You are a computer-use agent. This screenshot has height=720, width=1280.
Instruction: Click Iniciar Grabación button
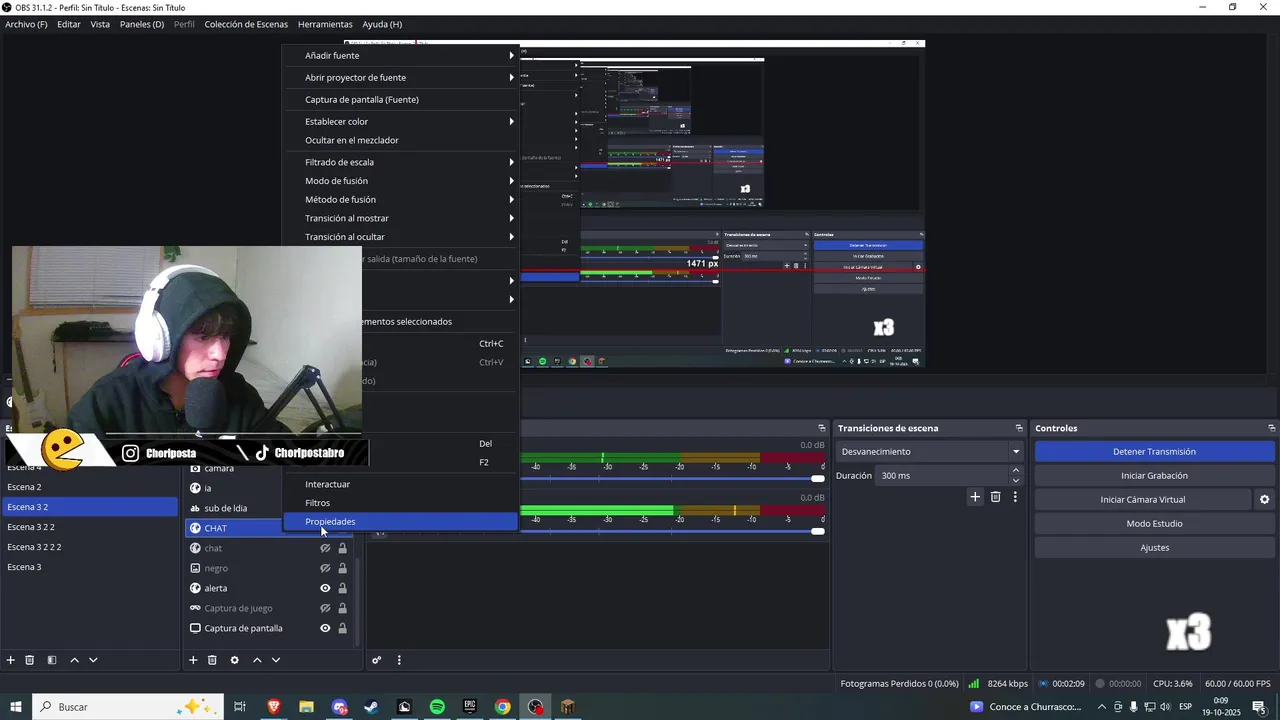point(1154,476)
